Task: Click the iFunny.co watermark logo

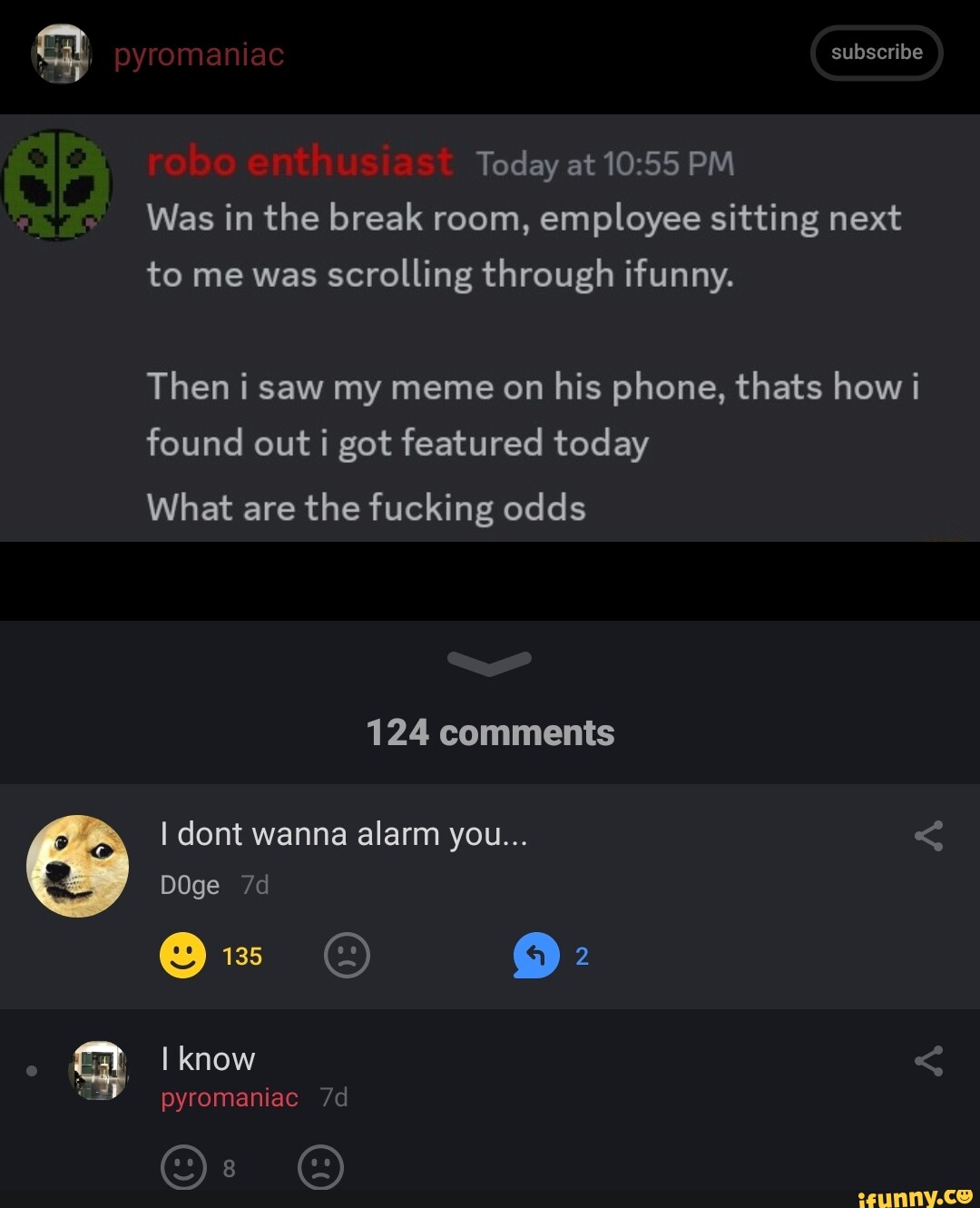Action: click(x=915, y=1197)
